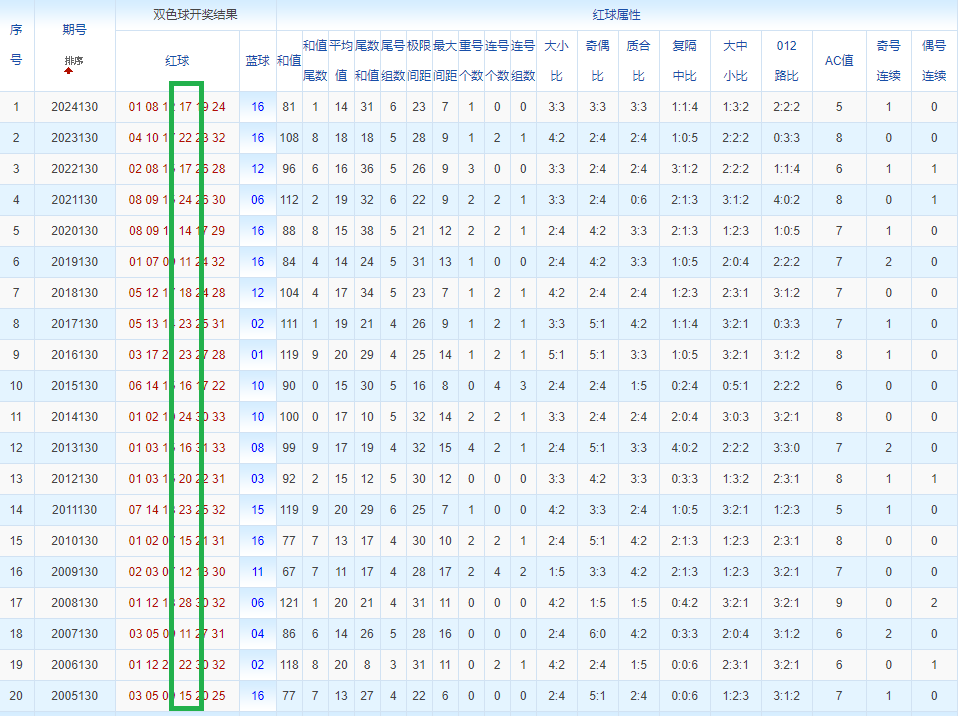
Task: Select period number 2021130
Action: click(x=74, y=200)
